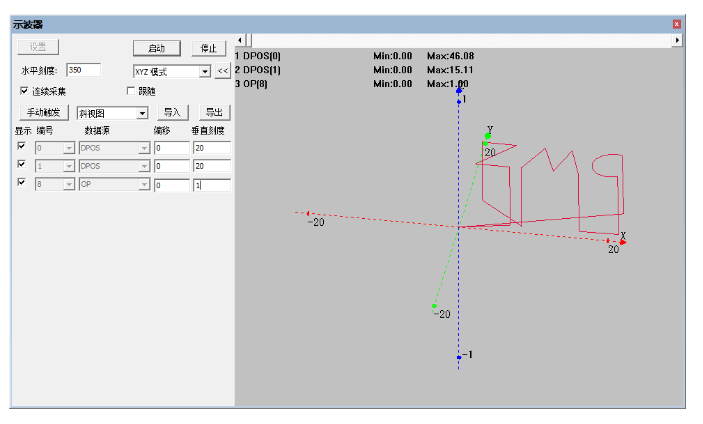Toggle the 连续采集 continuous capture checkbox
703x424 pixels.
click(24, 91)
